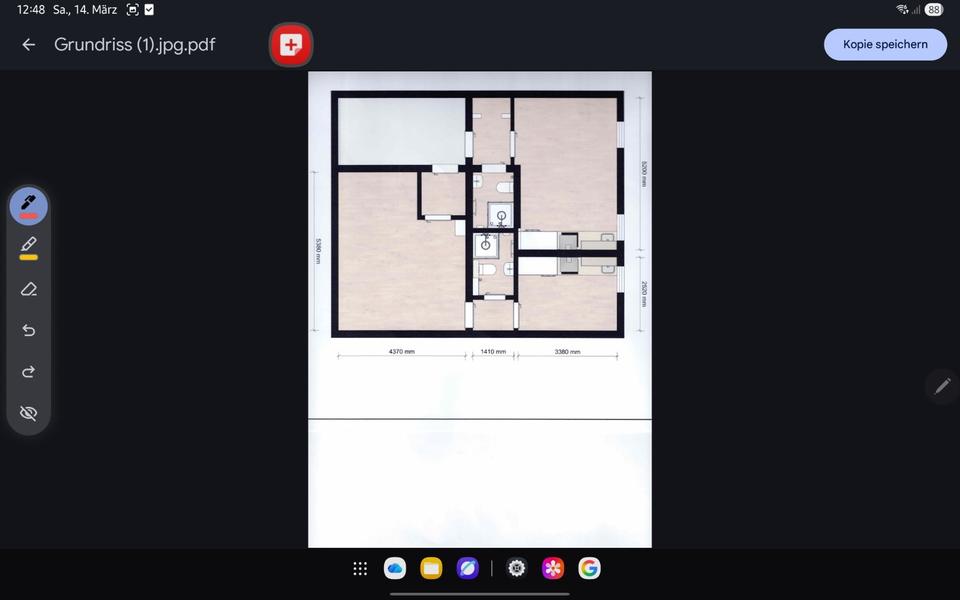
Task: Choose the eraser tool
Action: pos(28,289)
